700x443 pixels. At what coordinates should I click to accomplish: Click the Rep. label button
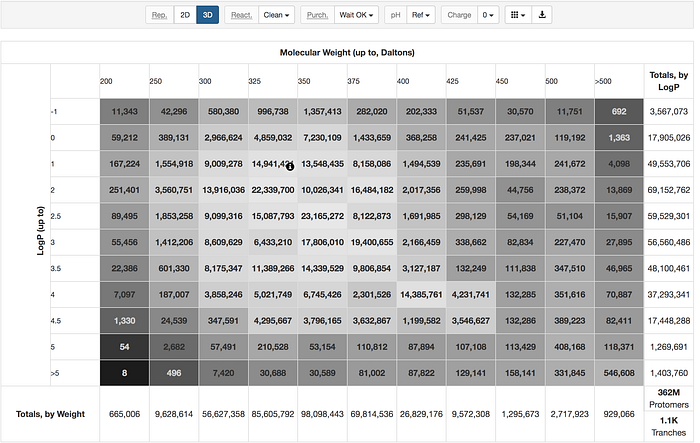tap(159, 15)
